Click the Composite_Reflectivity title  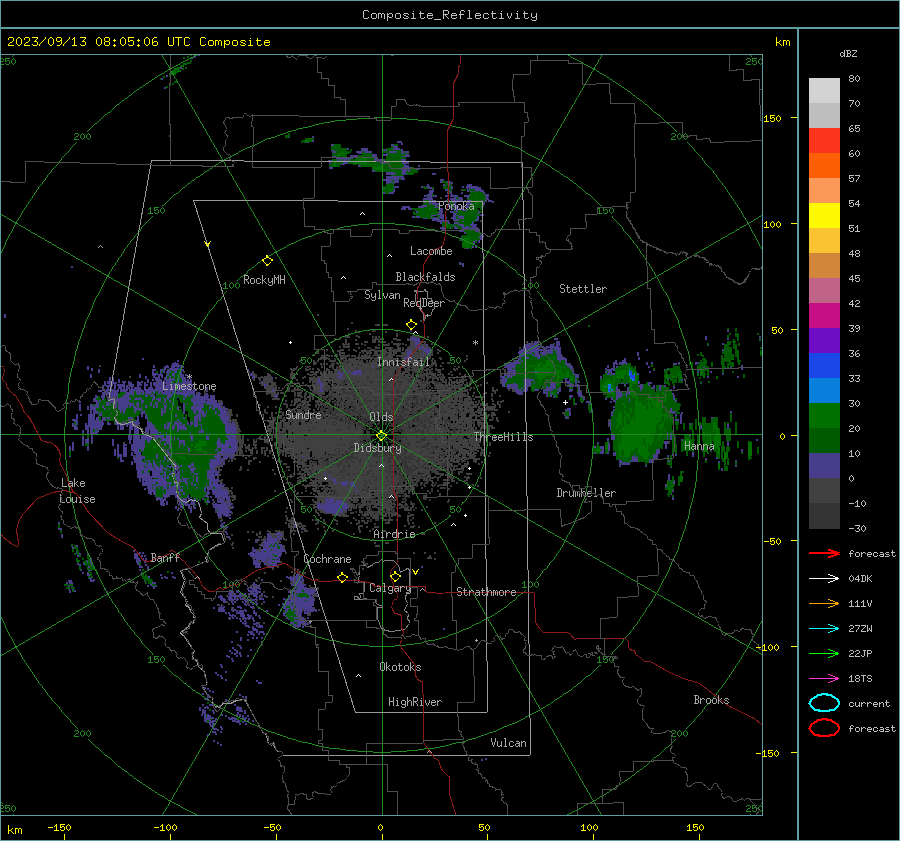[x=450, y=15]
